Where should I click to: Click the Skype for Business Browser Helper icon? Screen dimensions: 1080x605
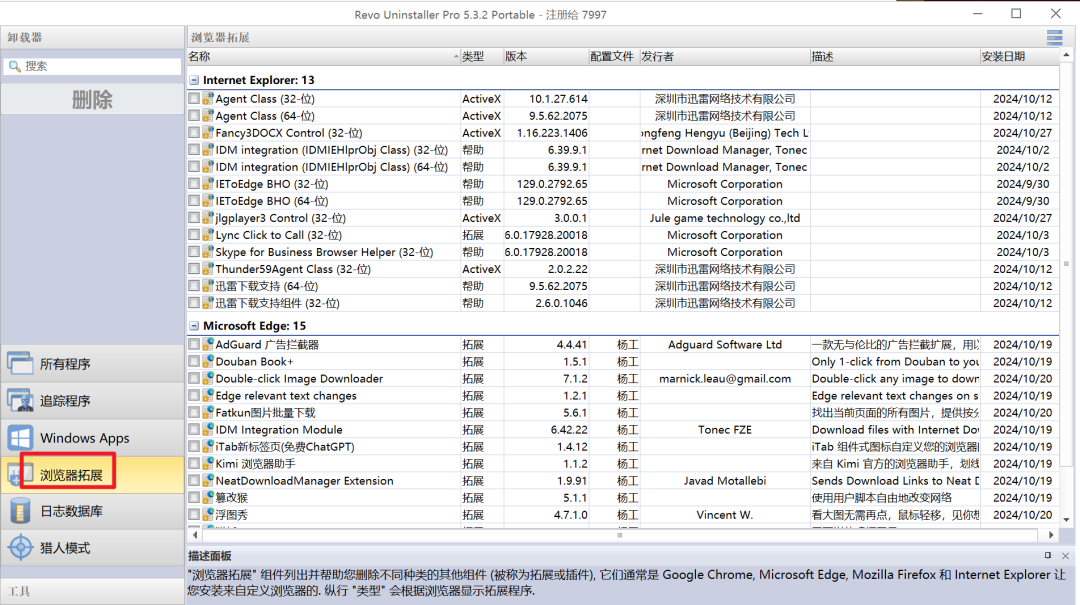(x=208, y=252)
